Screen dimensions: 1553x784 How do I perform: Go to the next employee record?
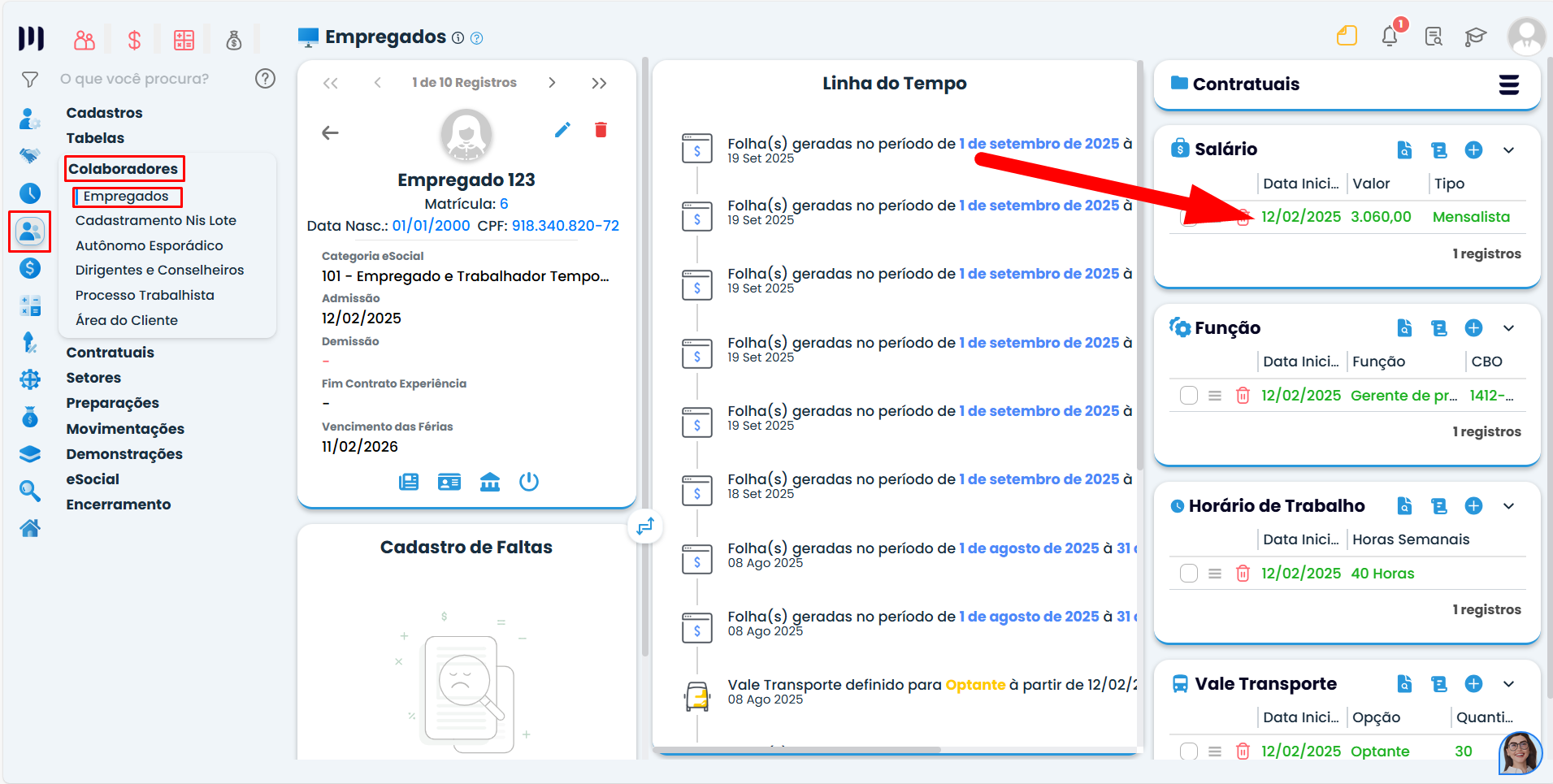552,83
